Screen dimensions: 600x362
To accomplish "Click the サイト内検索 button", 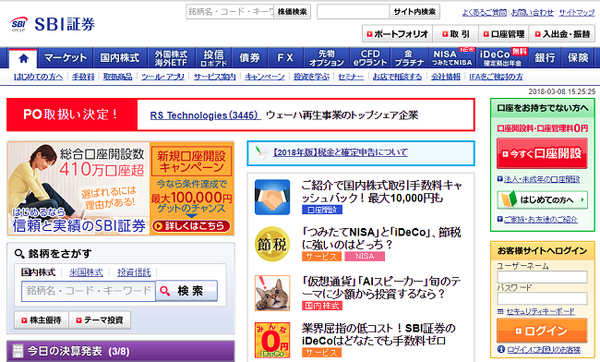I will pyautogui.click(x=414, y=12).
